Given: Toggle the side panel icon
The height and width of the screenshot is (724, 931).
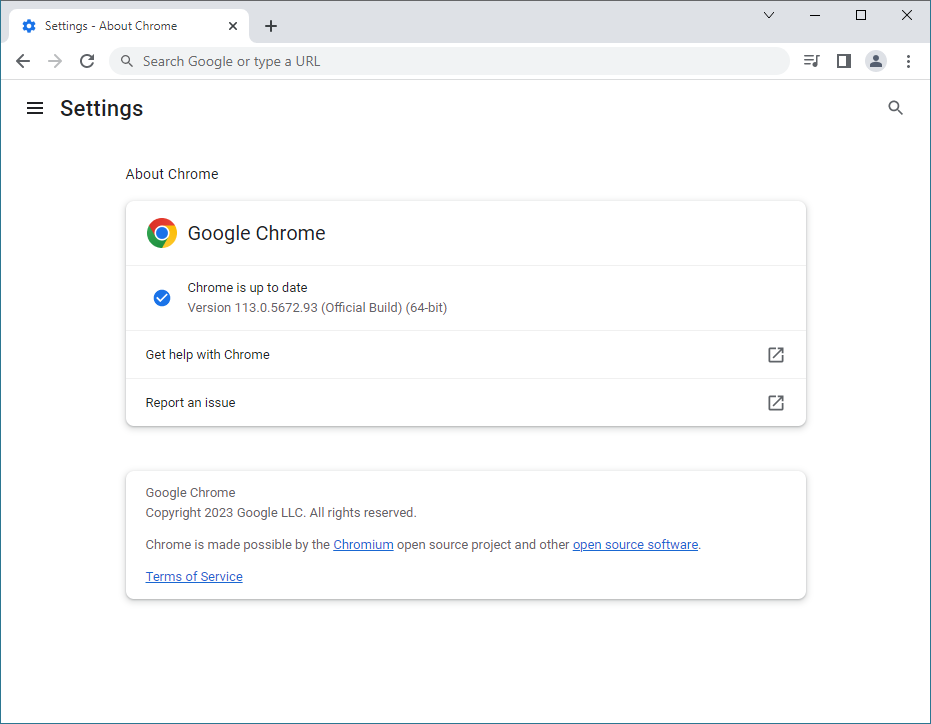Looking at the screenshot, I should point(843,61).
